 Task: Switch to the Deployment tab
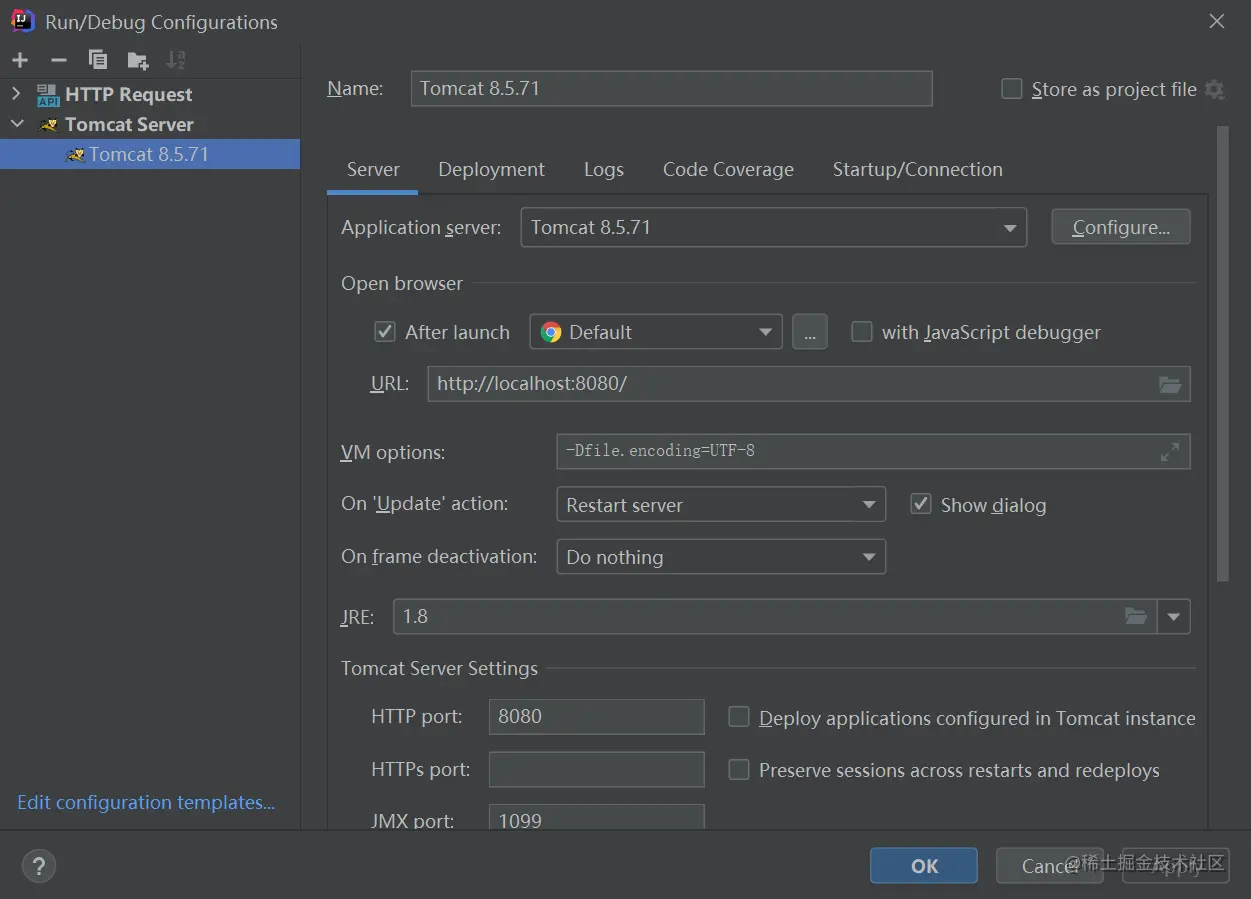point(492,169)
